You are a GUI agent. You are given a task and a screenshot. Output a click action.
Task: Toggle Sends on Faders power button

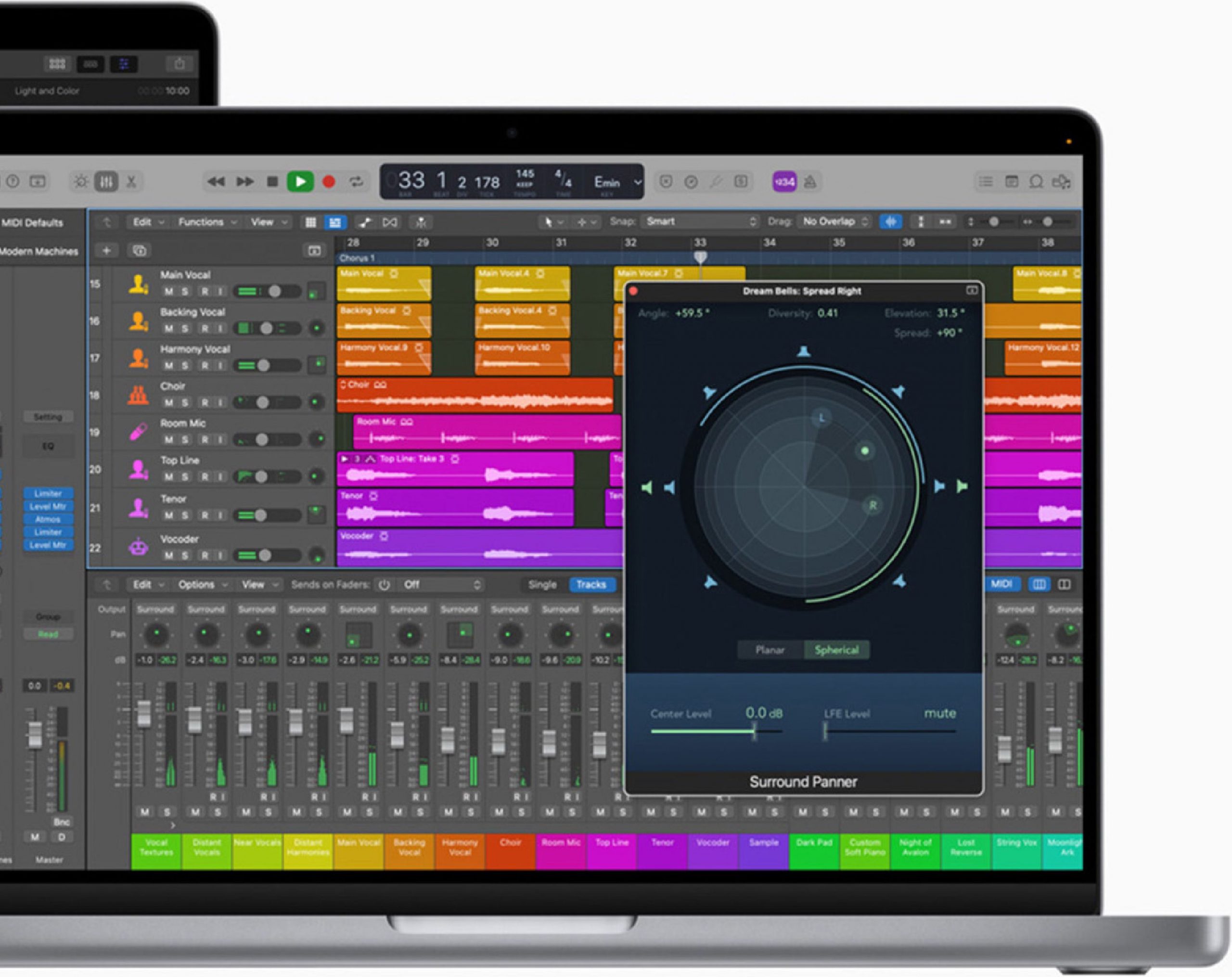click(385, 584)
